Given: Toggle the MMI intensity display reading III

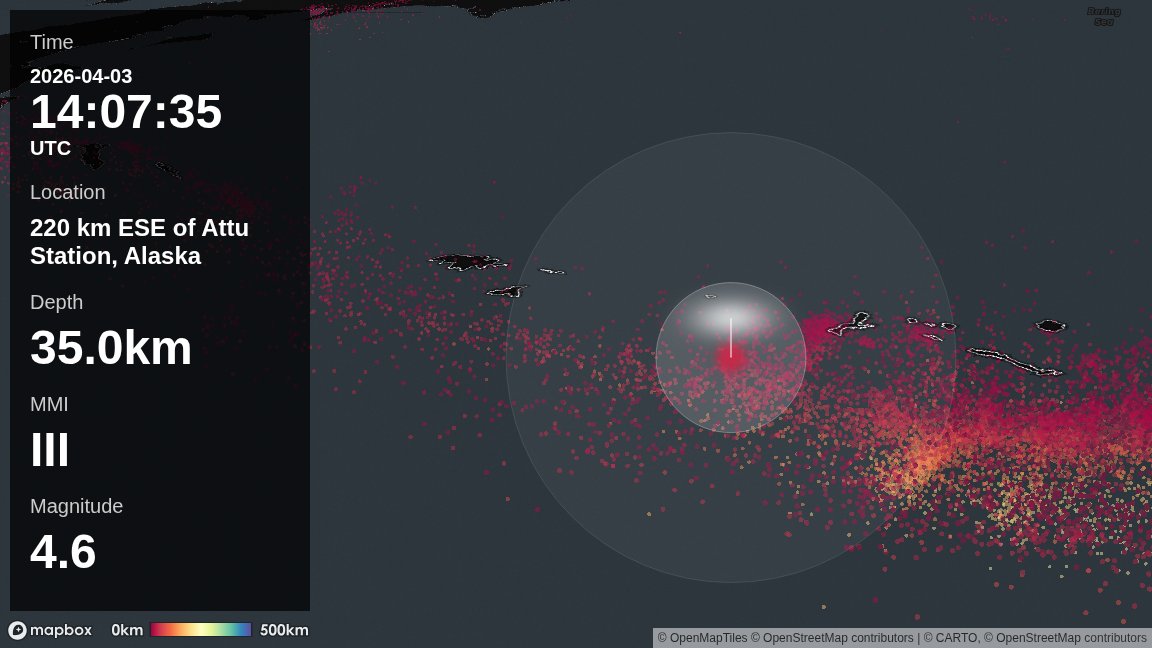Looking at the screenshot, I should pyautogui.click(x=49, y=449).
